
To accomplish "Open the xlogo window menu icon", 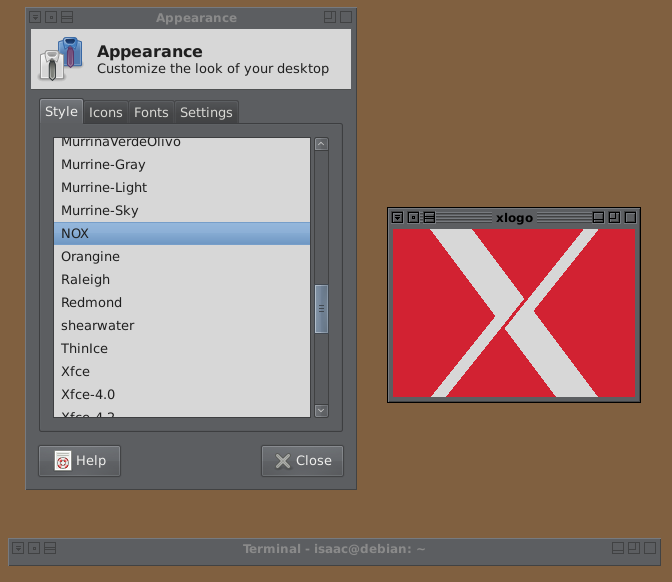I will (x=397, y=218).
